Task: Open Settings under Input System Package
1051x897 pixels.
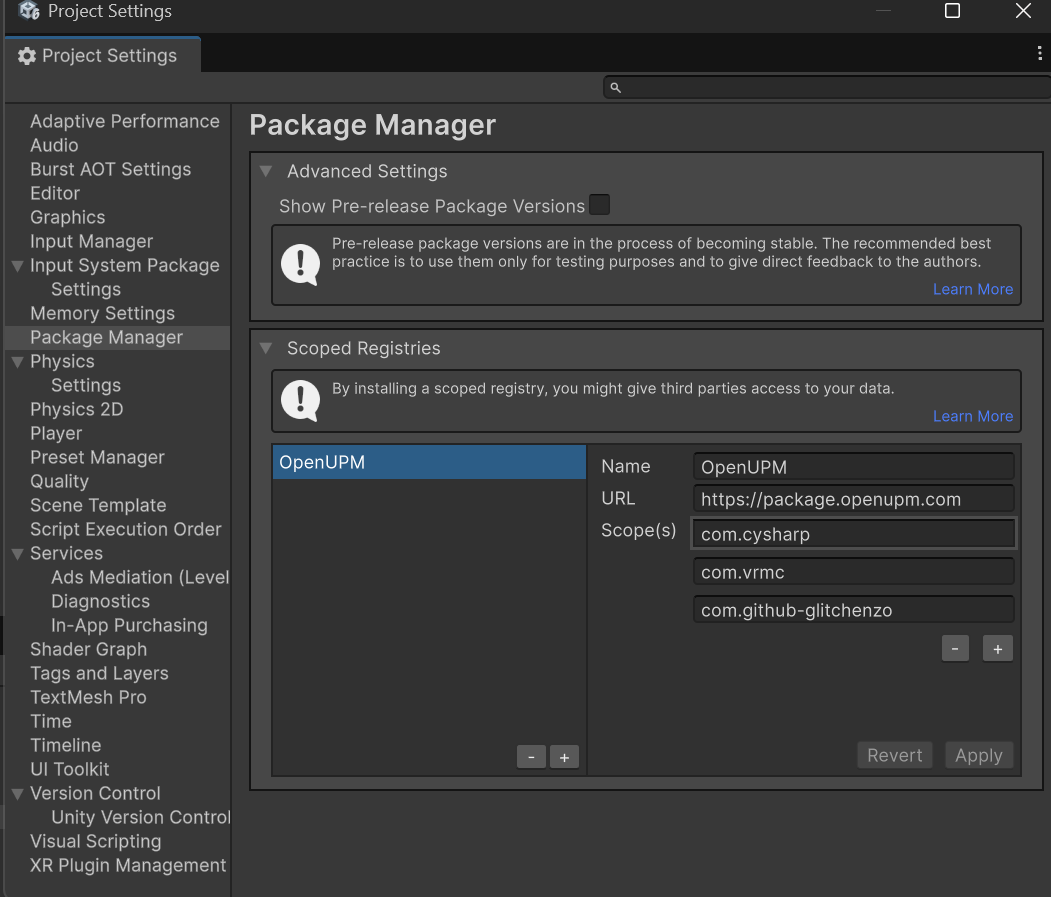Action: [86, 290]
